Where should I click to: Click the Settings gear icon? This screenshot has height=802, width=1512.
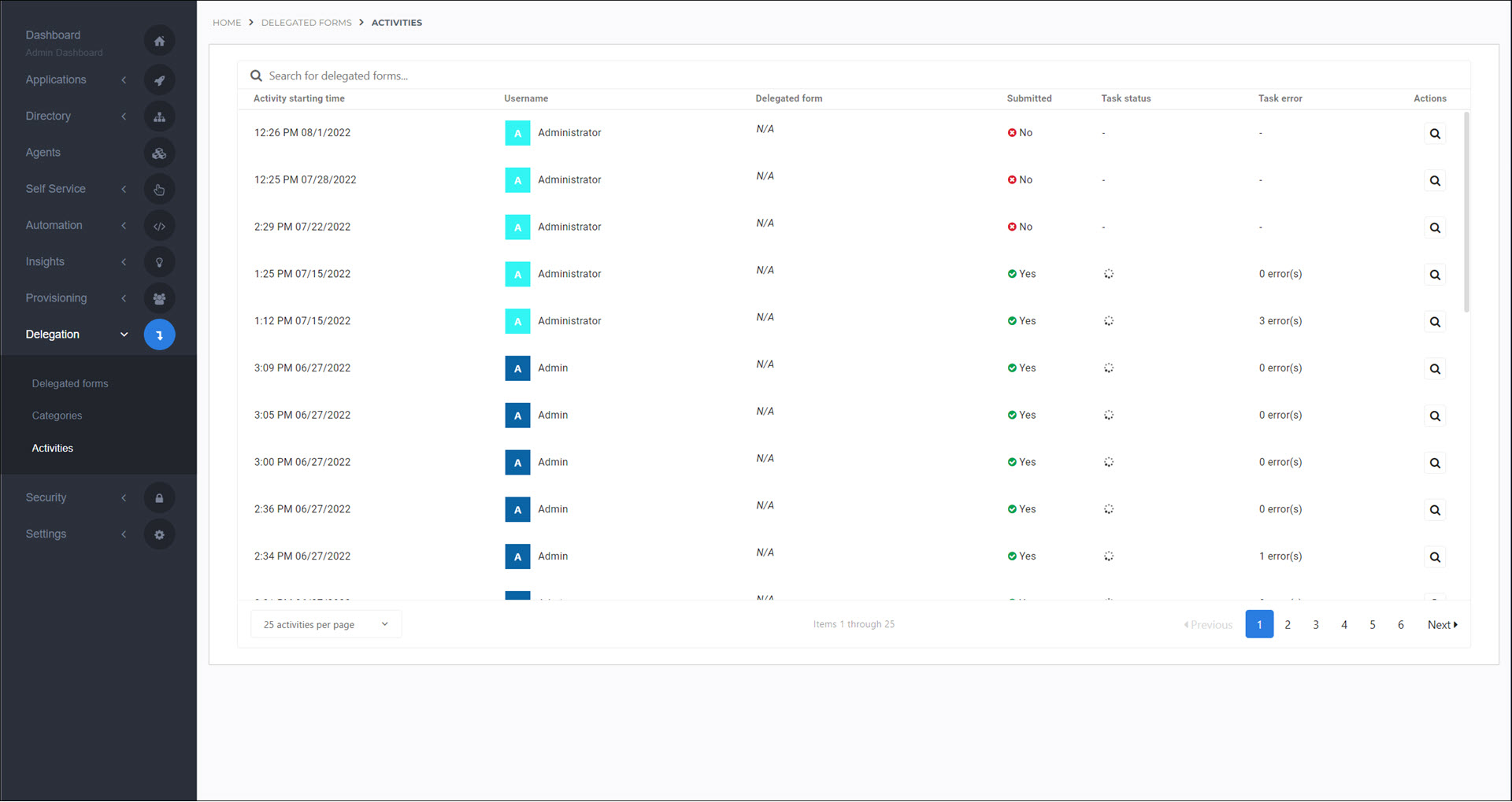pos(159,534)
